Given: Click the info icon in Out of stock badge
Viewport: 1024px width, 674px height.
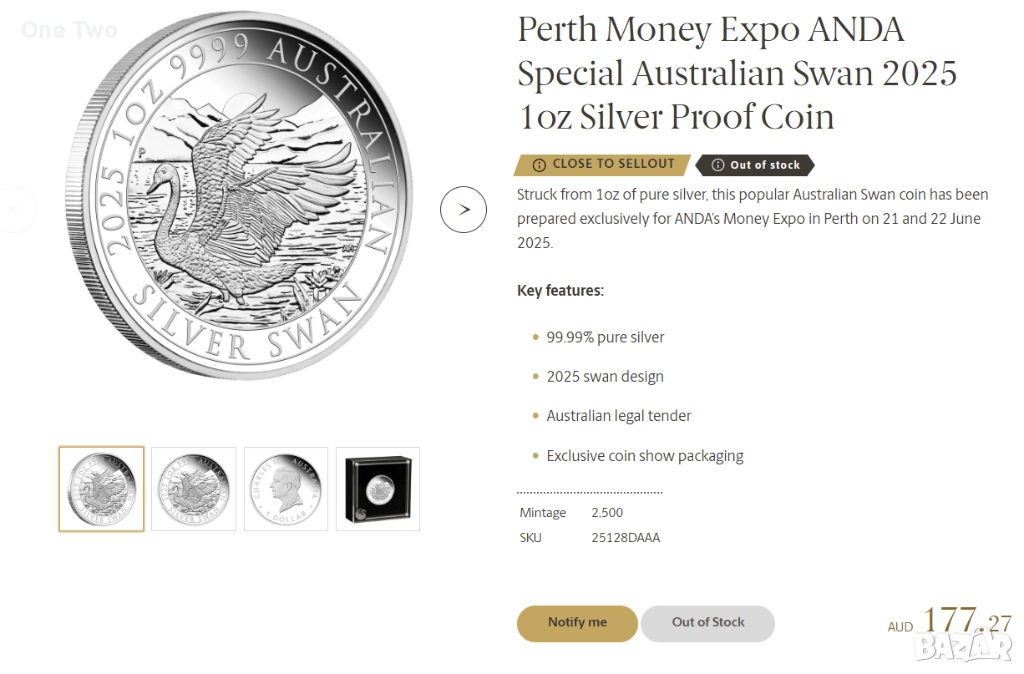Looking at the screenshot, I should (716, 164).
